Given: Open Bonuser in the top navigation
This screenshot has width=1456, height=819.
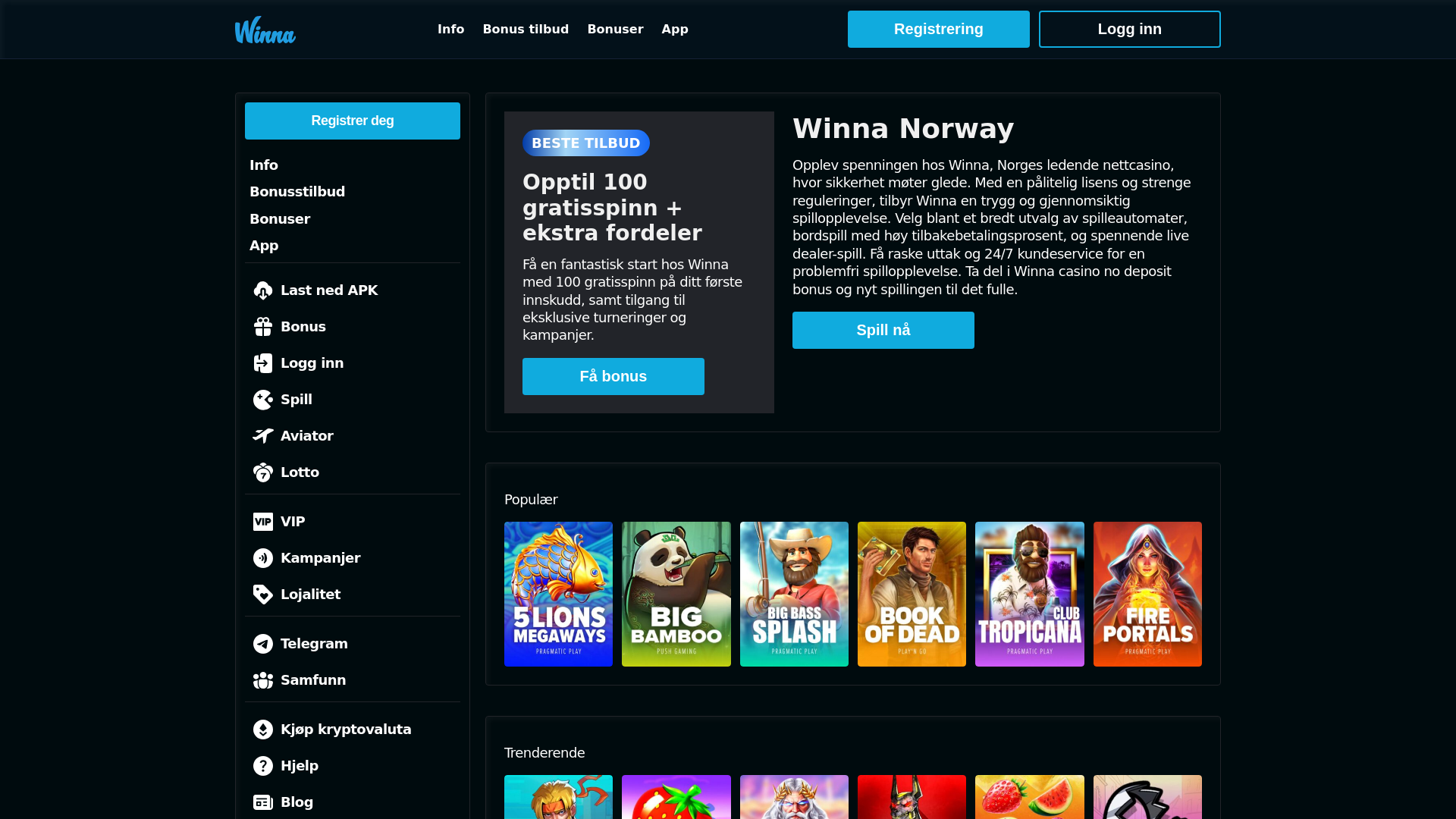Looking at the screenshot, I should click(x=615, y=29).
